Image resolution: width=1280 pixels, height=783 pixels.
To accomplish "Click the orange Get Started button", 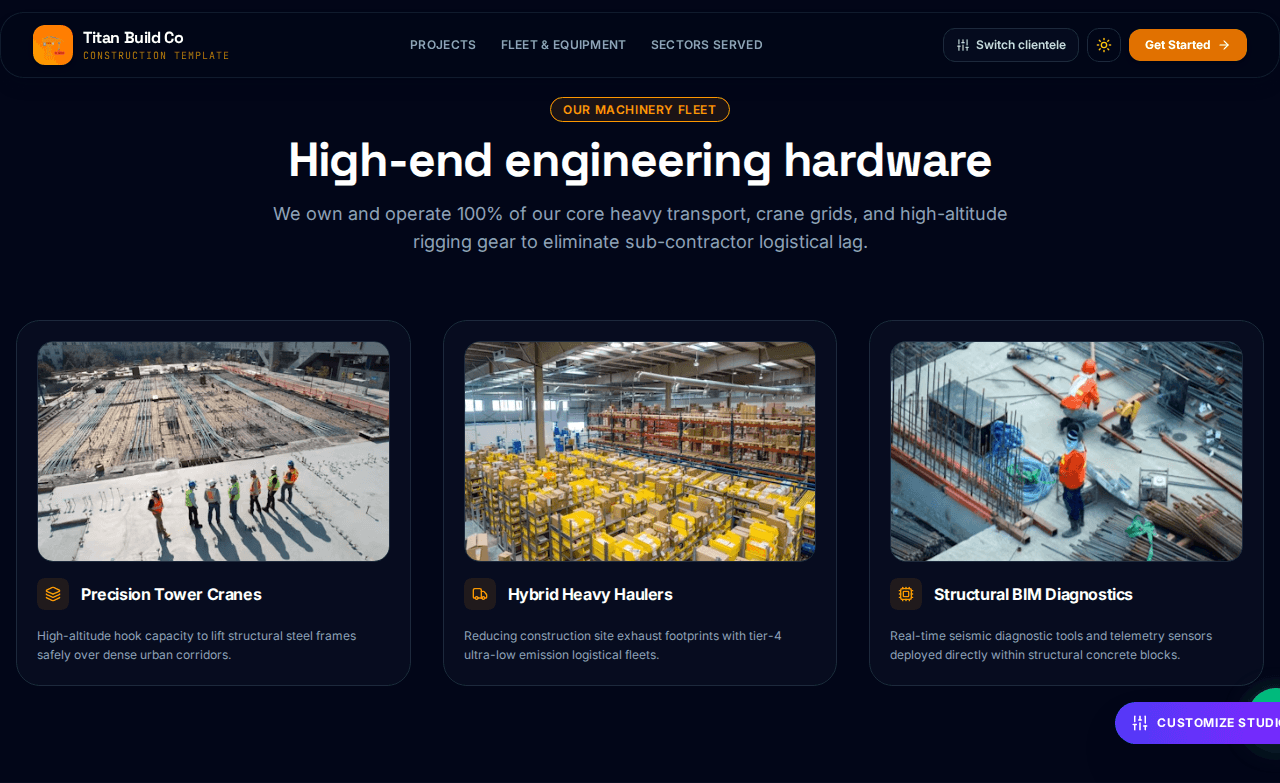I will [x=1188, y=45].
